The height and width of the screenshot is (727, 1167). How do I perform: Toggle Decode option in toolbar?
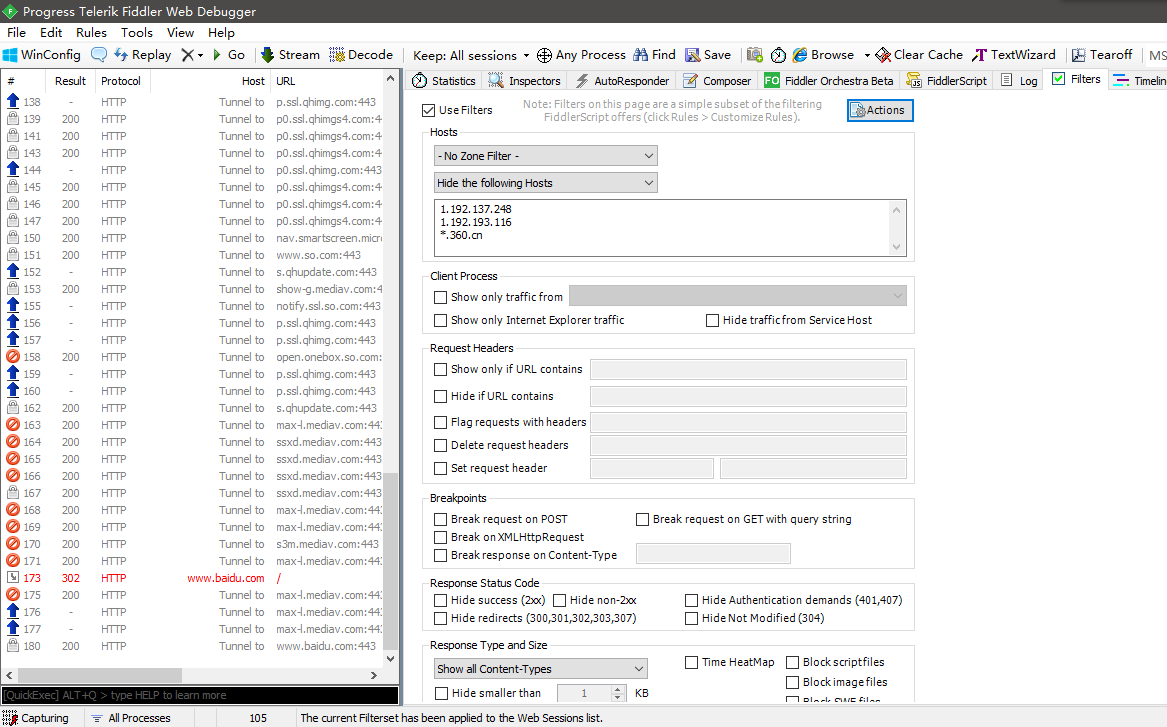point(361,54)
